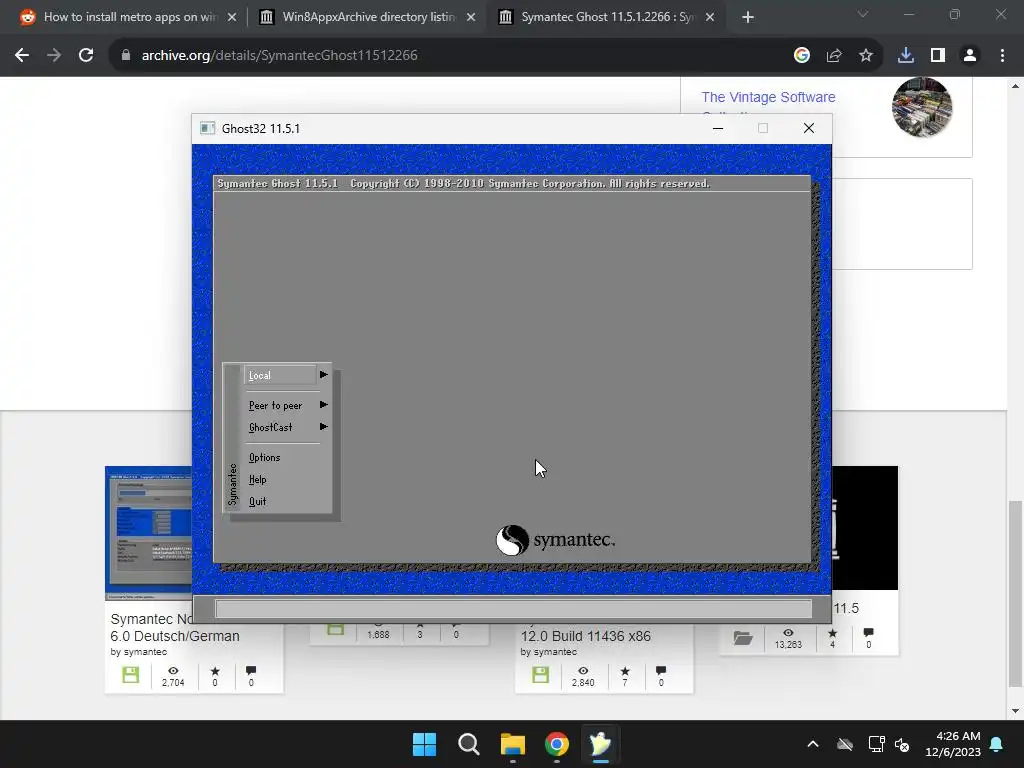
Task: Select Help in Ghost menu
Action: [257, 479]
